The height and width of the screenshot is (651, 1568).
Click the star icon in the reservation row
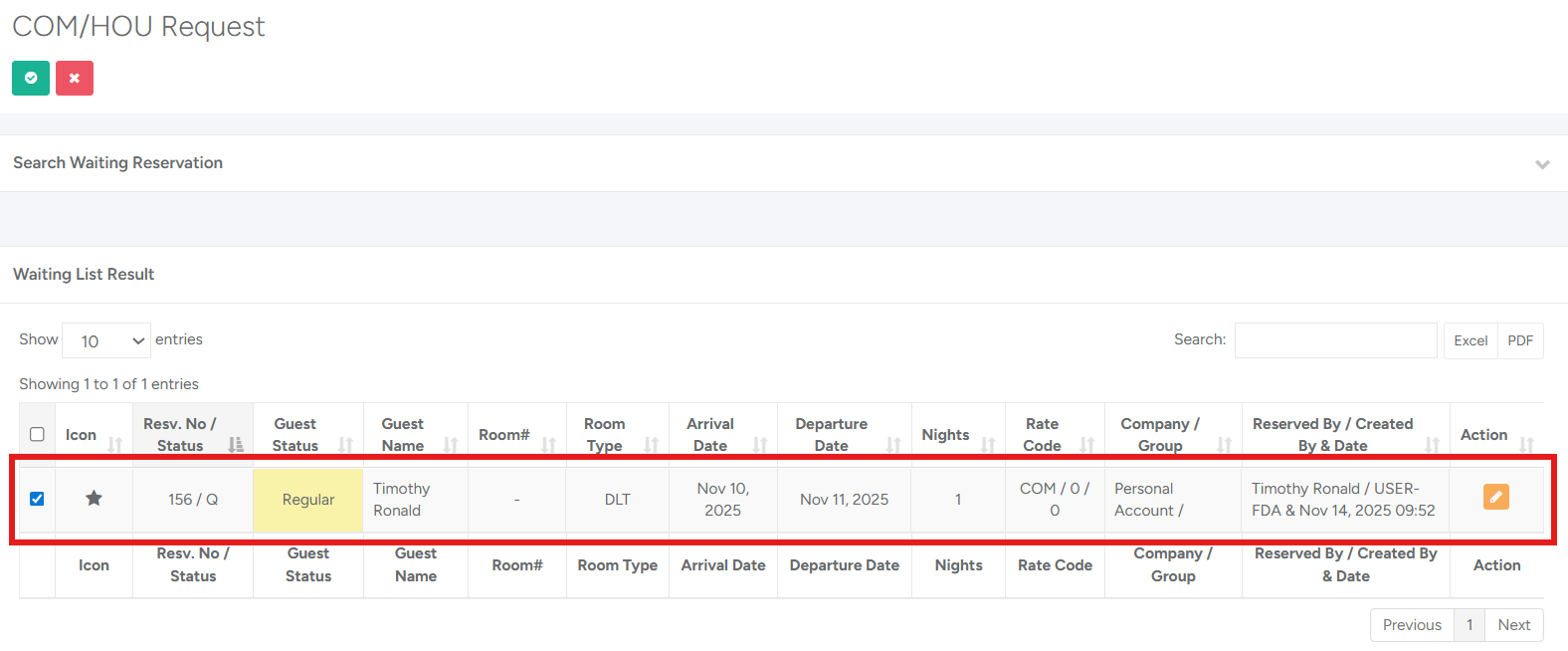(x=94, y=499)
